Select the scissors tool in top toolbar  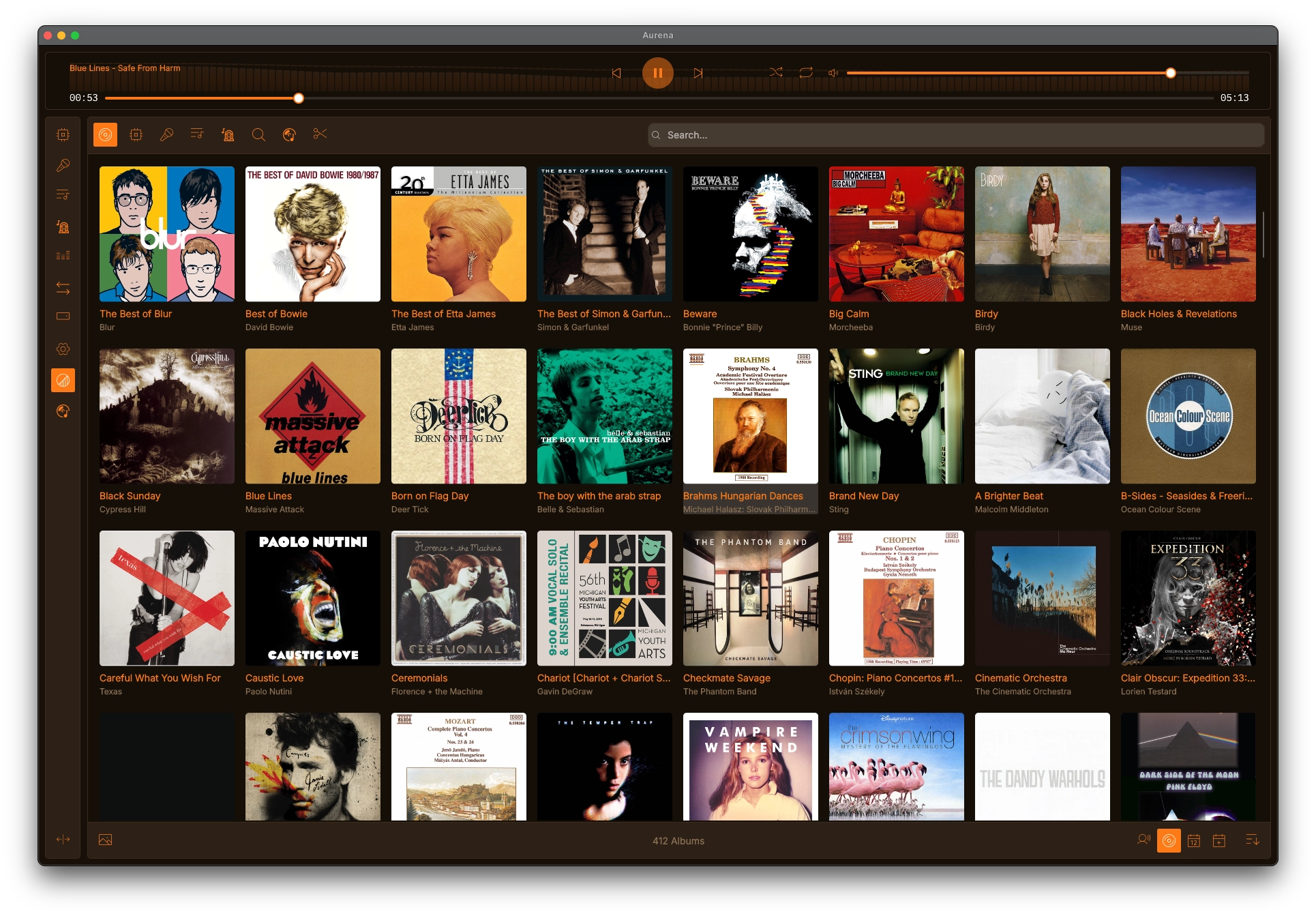320,134
